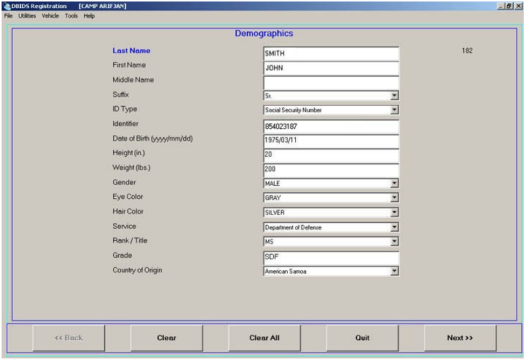Click the Next >> button
This screenshot has height=362, width=528.
[x=460, y=338]
